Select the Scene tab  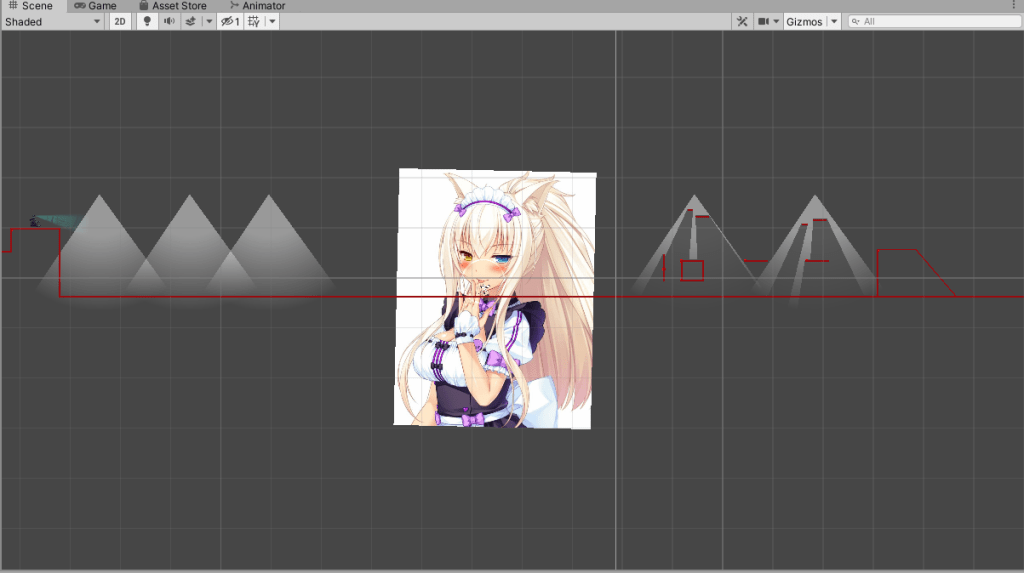tap(30, 6)
